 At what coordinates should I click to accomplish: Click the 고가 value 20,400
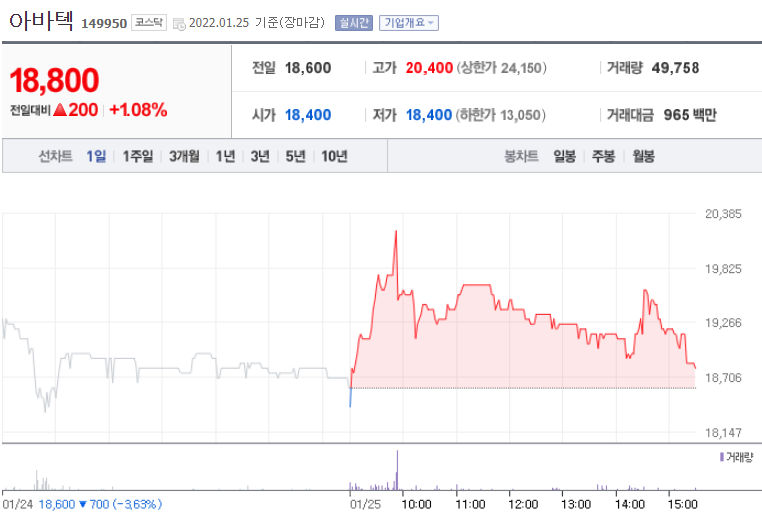click(x=429, y=68)
